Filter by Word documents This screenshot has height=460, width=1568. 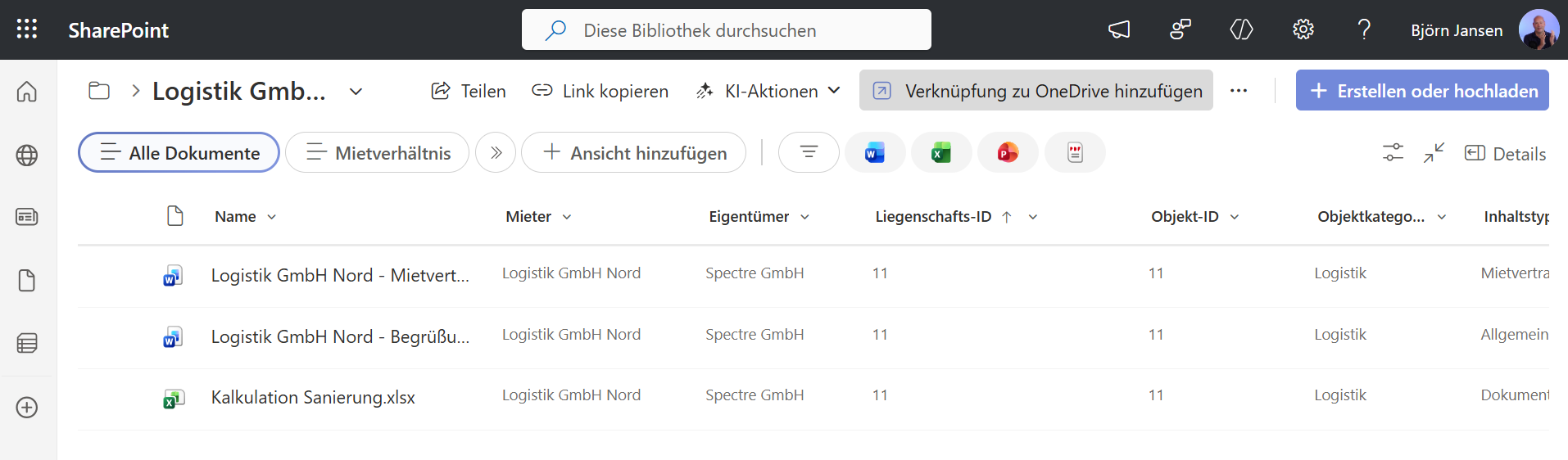coord(875,152)
